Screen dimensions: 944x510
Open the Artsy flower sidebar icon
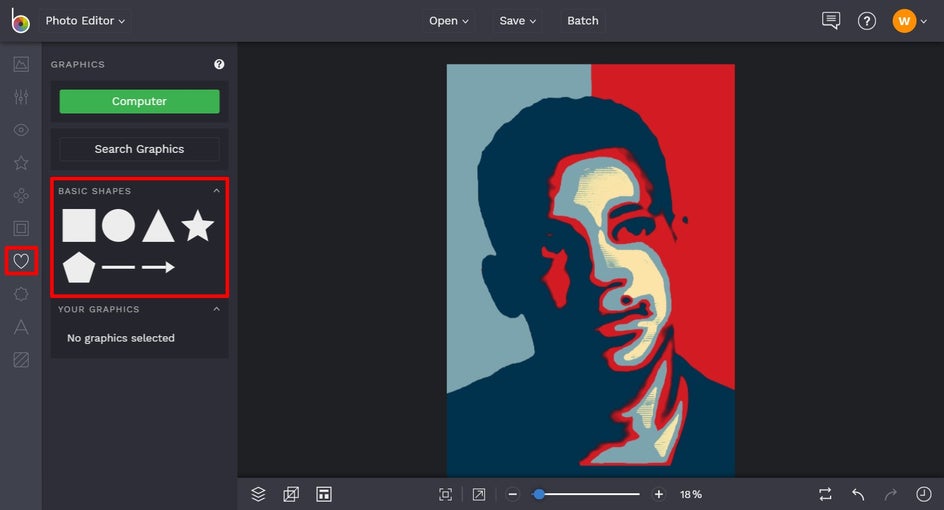point(21,196)
